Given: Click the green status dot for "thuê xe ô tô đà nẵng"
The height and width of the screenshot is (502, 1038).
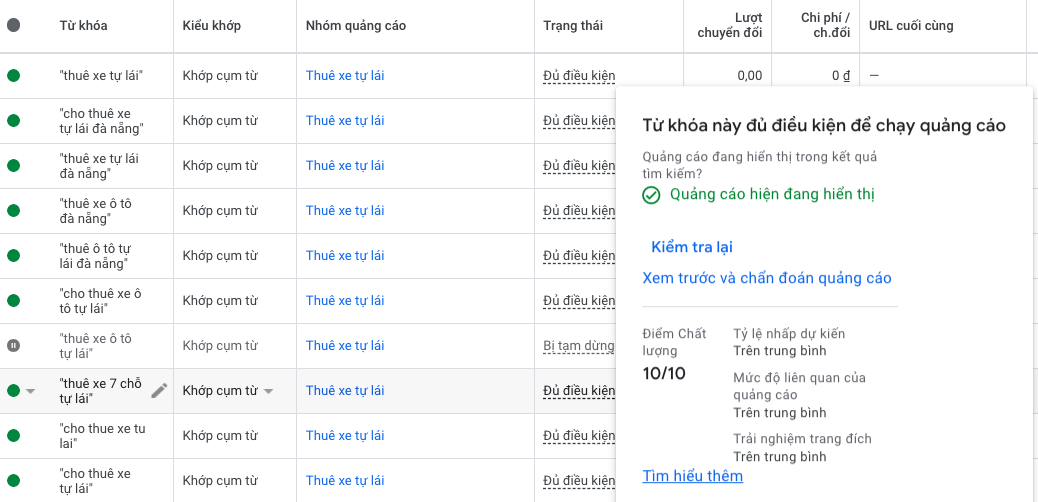Looking at the screenshot, I should [x=13, y=211].
